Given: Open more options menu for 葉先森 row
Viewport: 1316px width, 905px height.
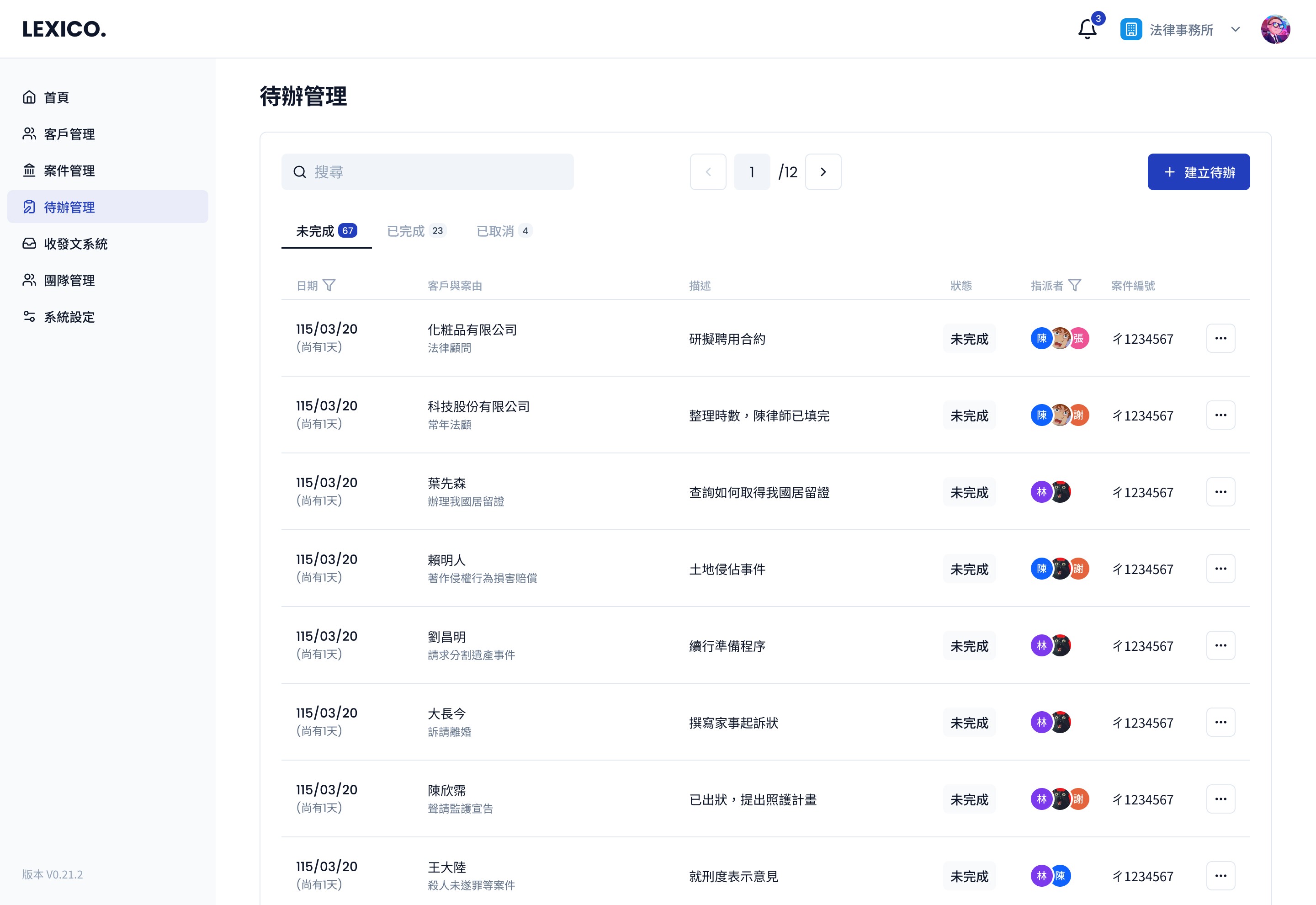Looking at the screenshot, I should [1220, 492].
